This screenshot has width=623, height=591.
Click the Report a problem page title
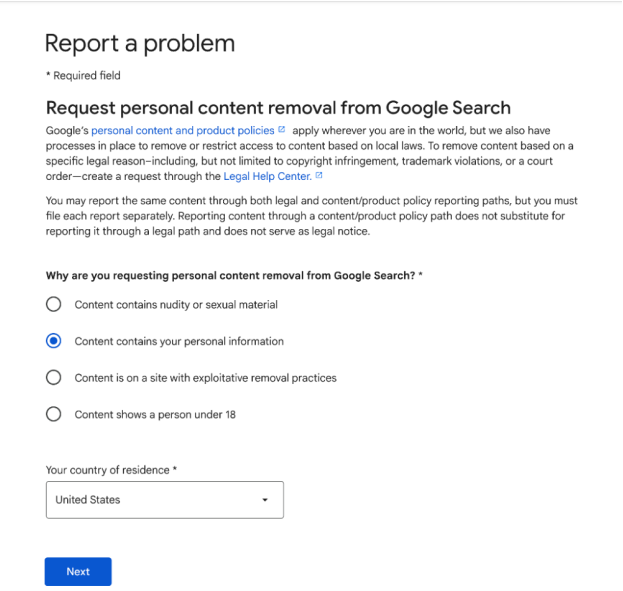pos(140,44)
